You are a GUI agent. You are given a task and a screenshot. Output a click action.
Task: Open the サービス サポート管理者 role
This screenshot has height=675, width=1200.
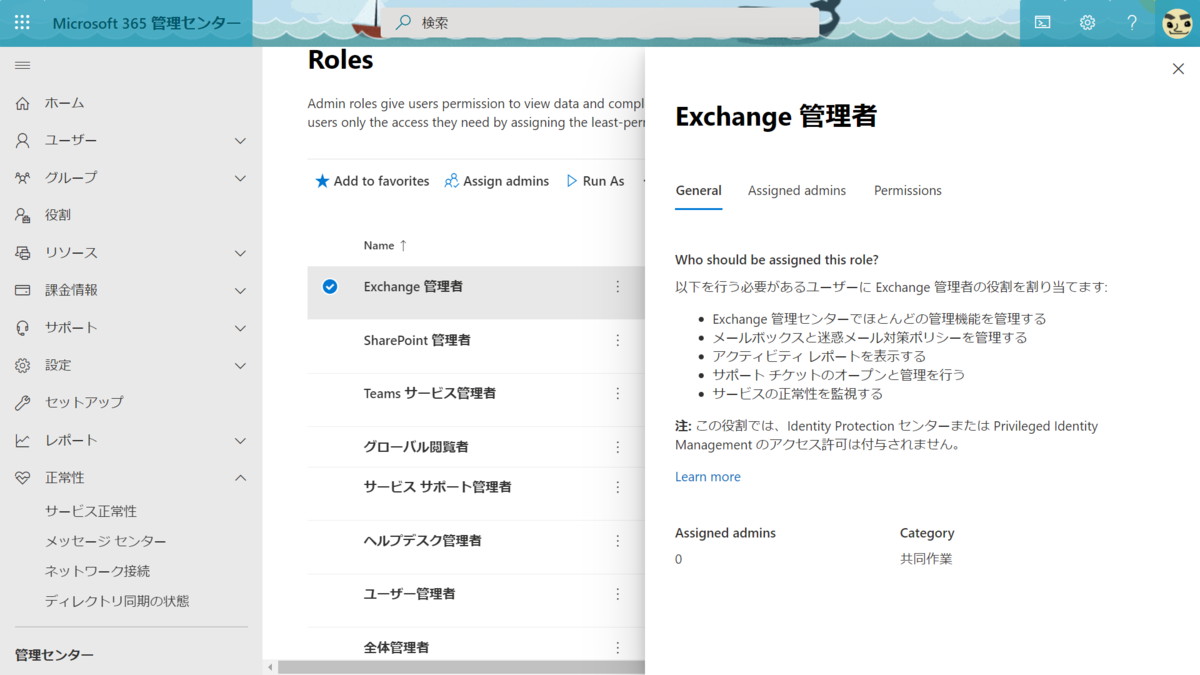click(x=438, y=487)
